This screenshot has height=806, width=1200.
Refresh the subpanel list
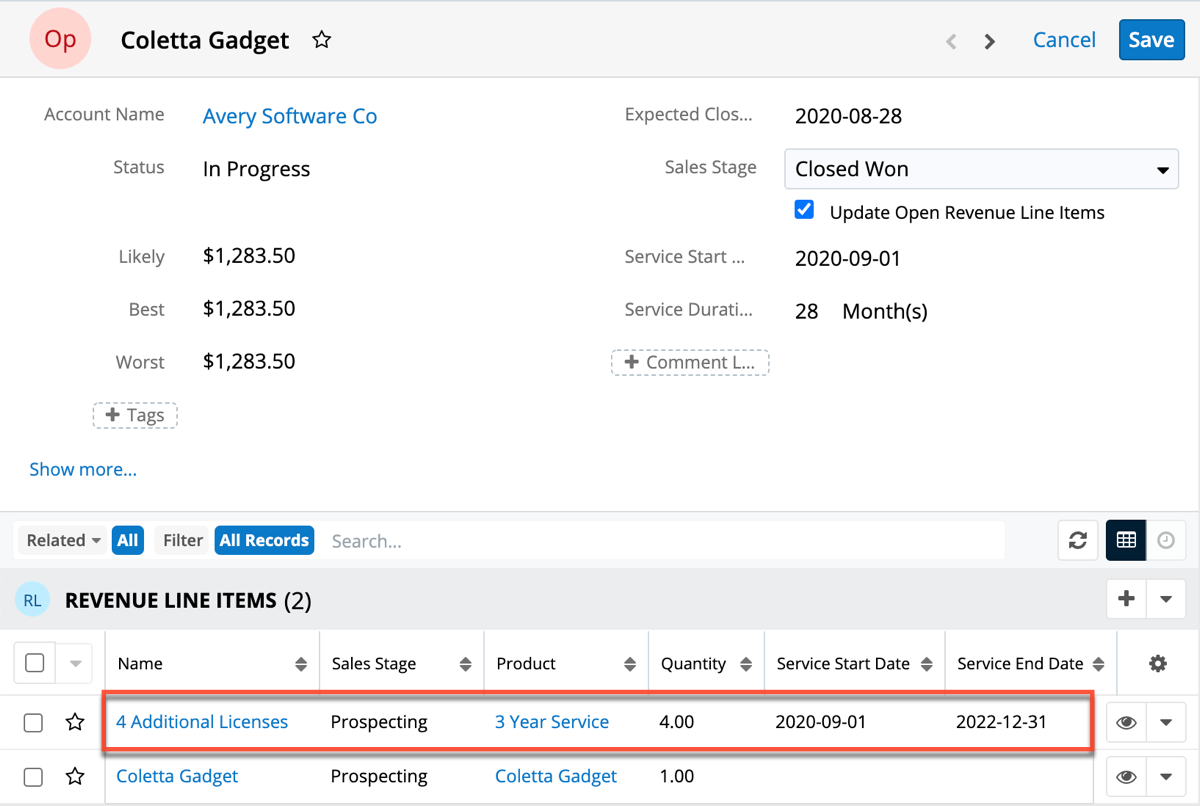pos(1078,541)
